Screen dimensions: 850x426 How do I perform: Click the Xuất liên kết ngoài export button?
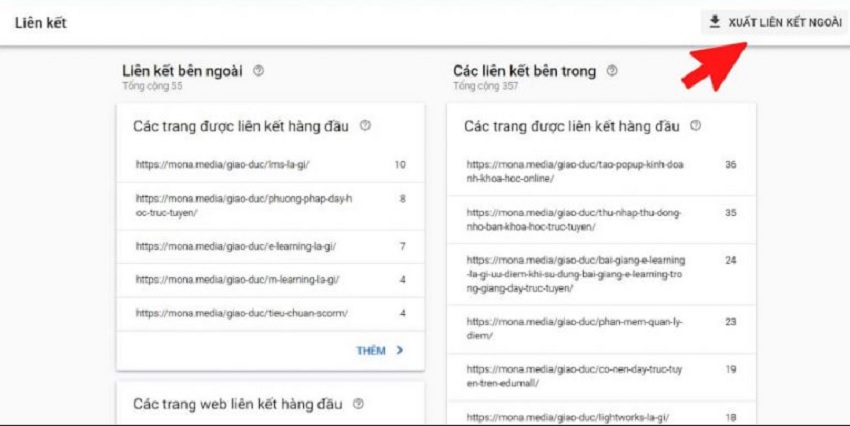pyautogui.click(x=775, y=22)
